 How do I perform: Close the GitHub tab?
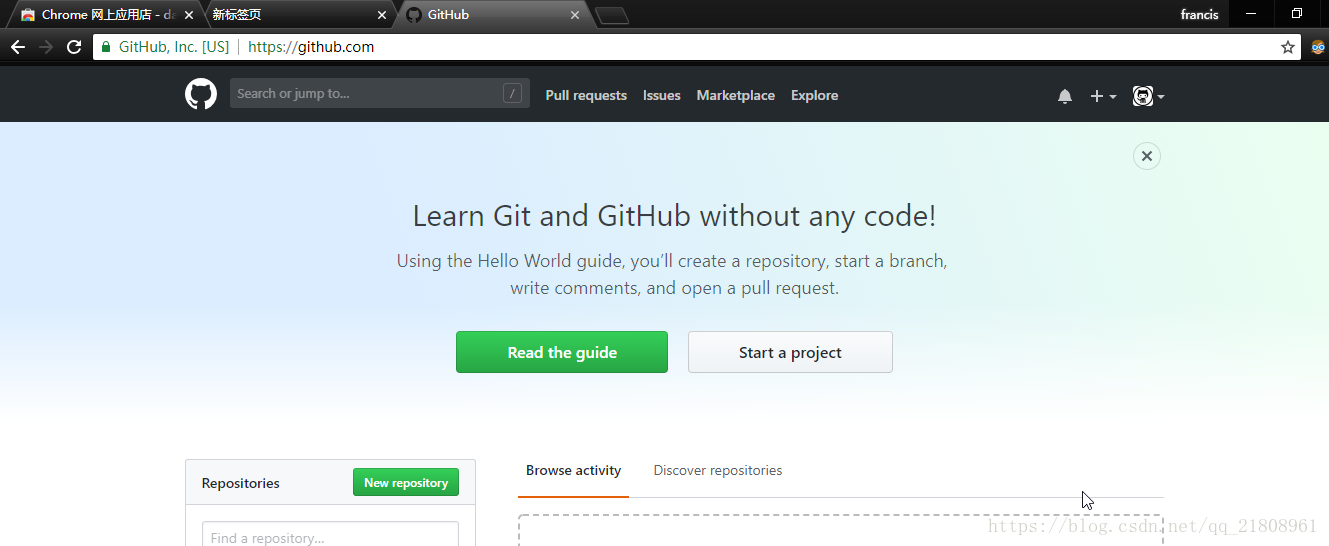[575, 15]
